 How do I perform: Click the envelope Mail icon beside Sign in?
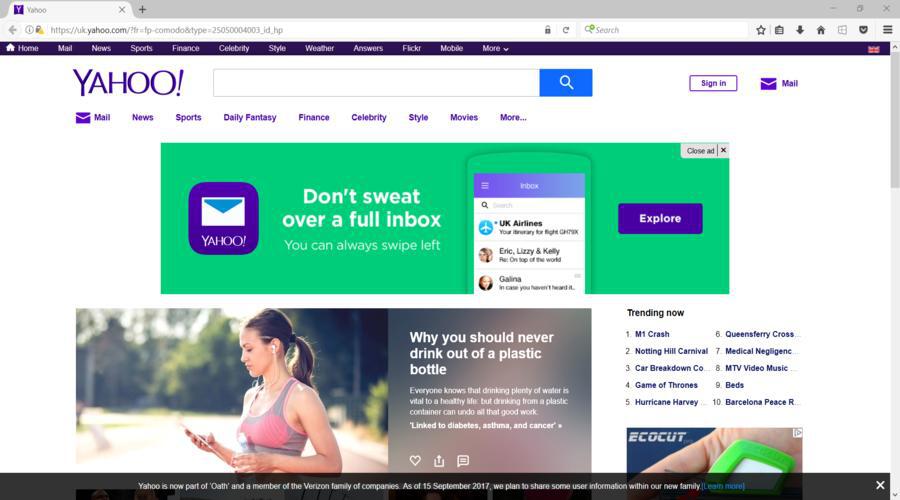click(x=768, y=84)
